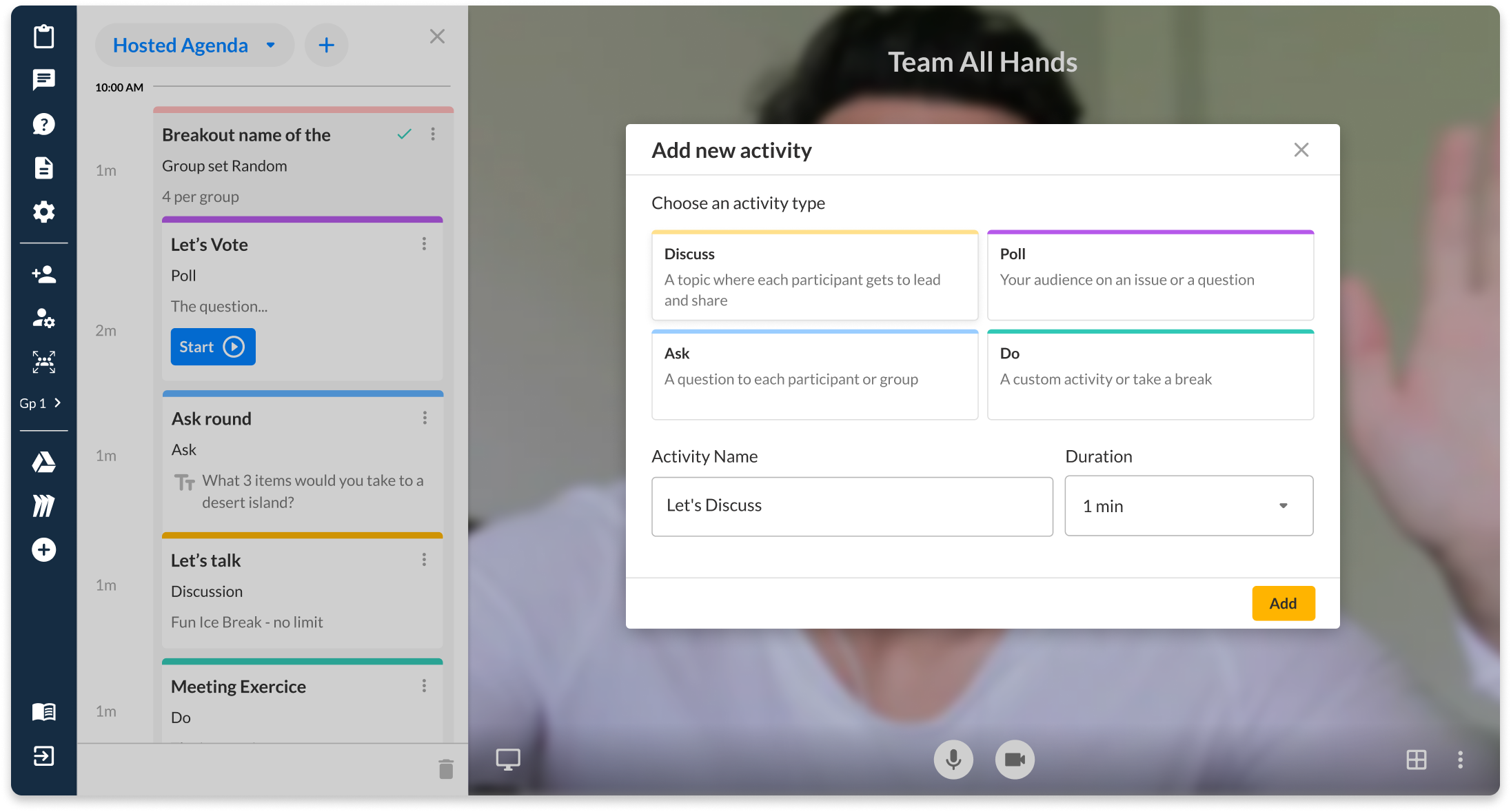Turn off the camera
Image resolution: width=1511 pixels, height=812 pixels.
1015,760
